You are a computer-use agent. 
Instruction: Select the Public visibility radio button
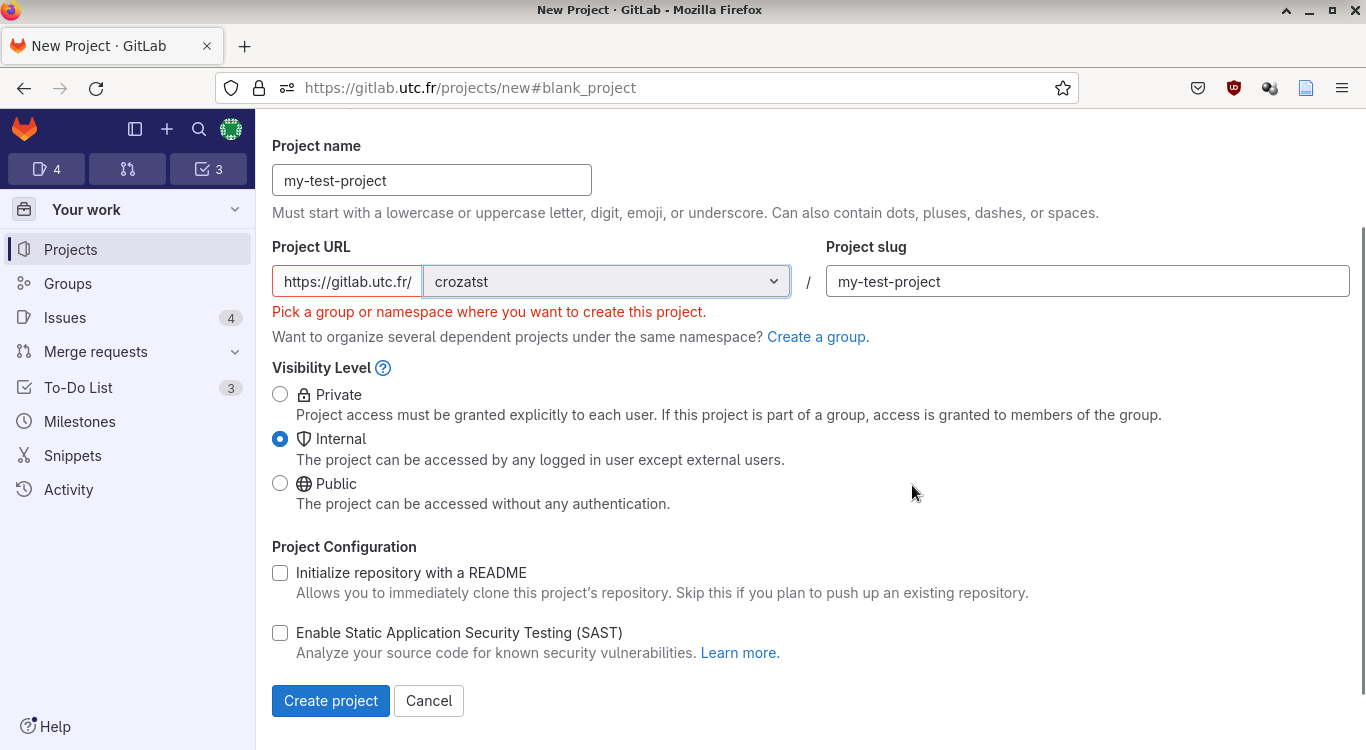(280, 484)
